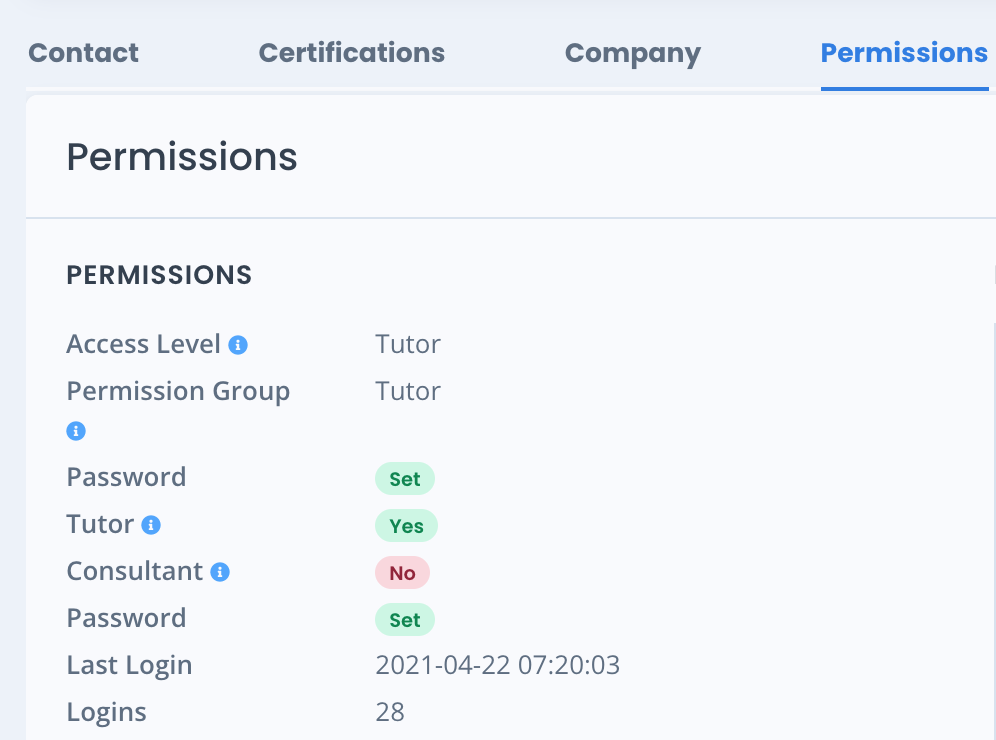Click the Set badge in the first Password row
996x740 pixels.
coord(405,479)
